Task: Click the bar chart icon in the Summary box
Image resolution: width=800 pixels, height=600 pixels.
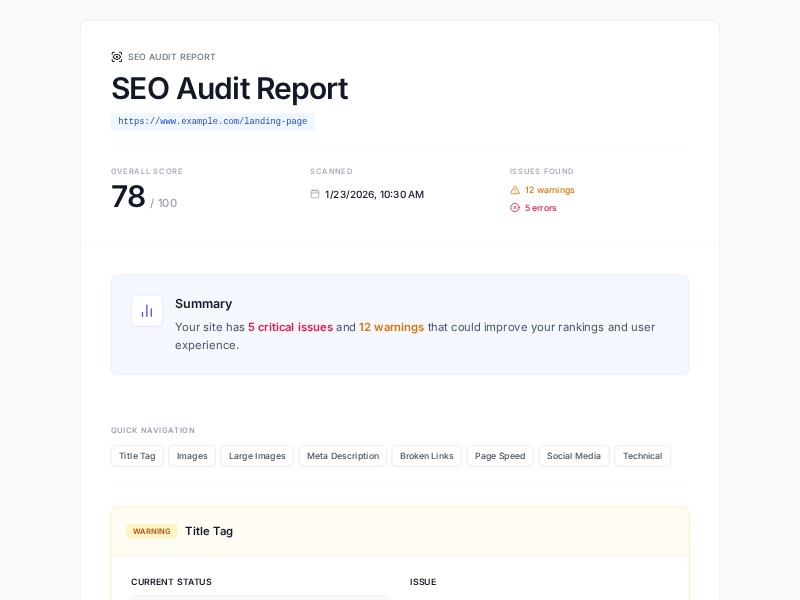Action: (147, 311)
